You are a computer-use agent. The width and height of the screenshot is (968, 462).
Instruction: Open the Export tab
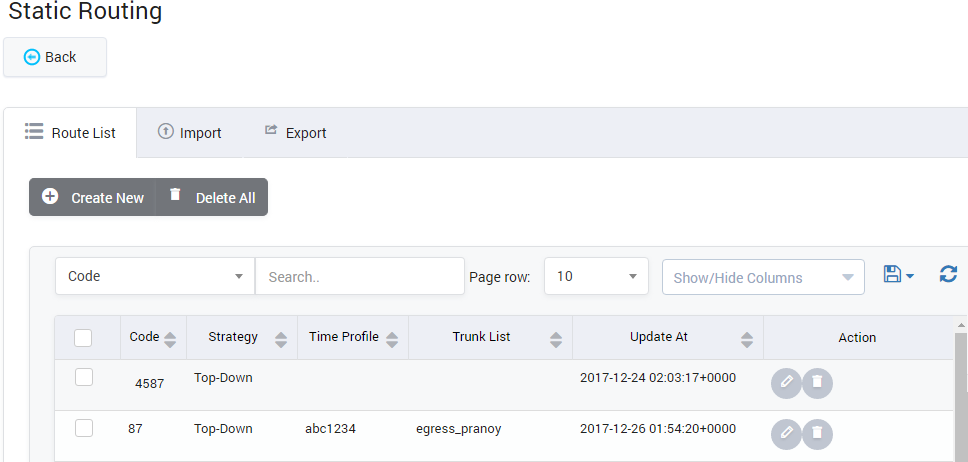[295, 133]
